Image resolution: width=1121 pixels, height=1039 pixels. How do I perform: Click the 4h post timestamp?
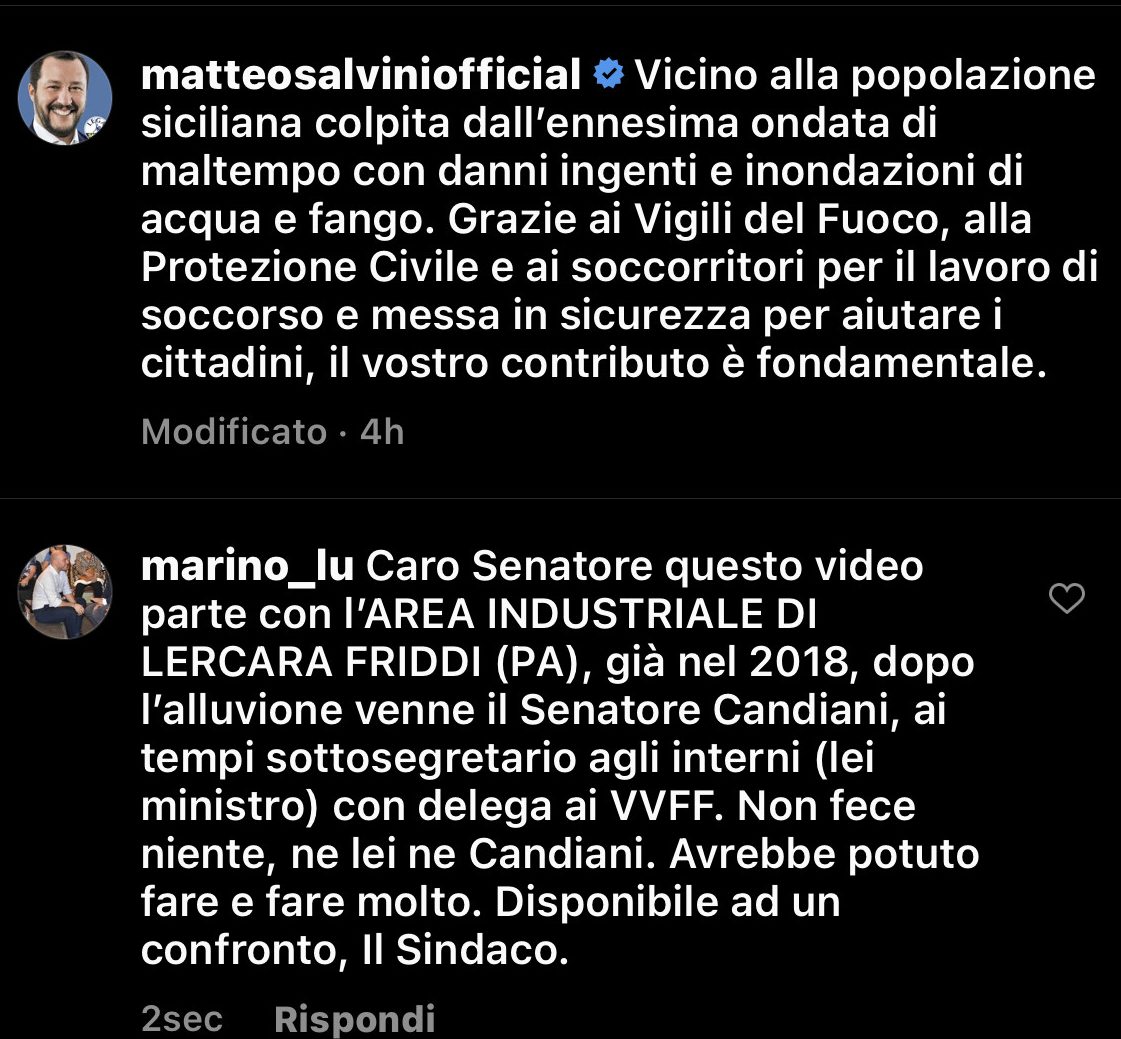coord(382,431)
